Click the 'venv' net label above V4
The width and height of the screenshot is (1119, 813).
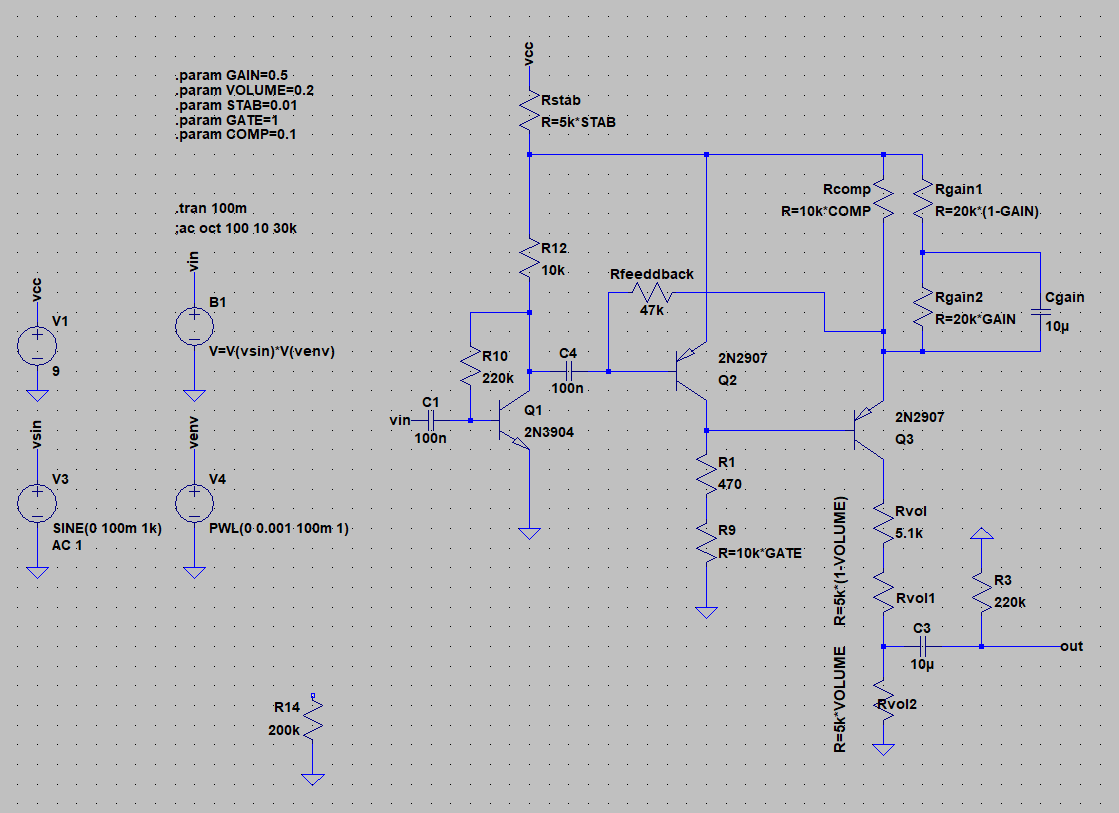point(193,433)
